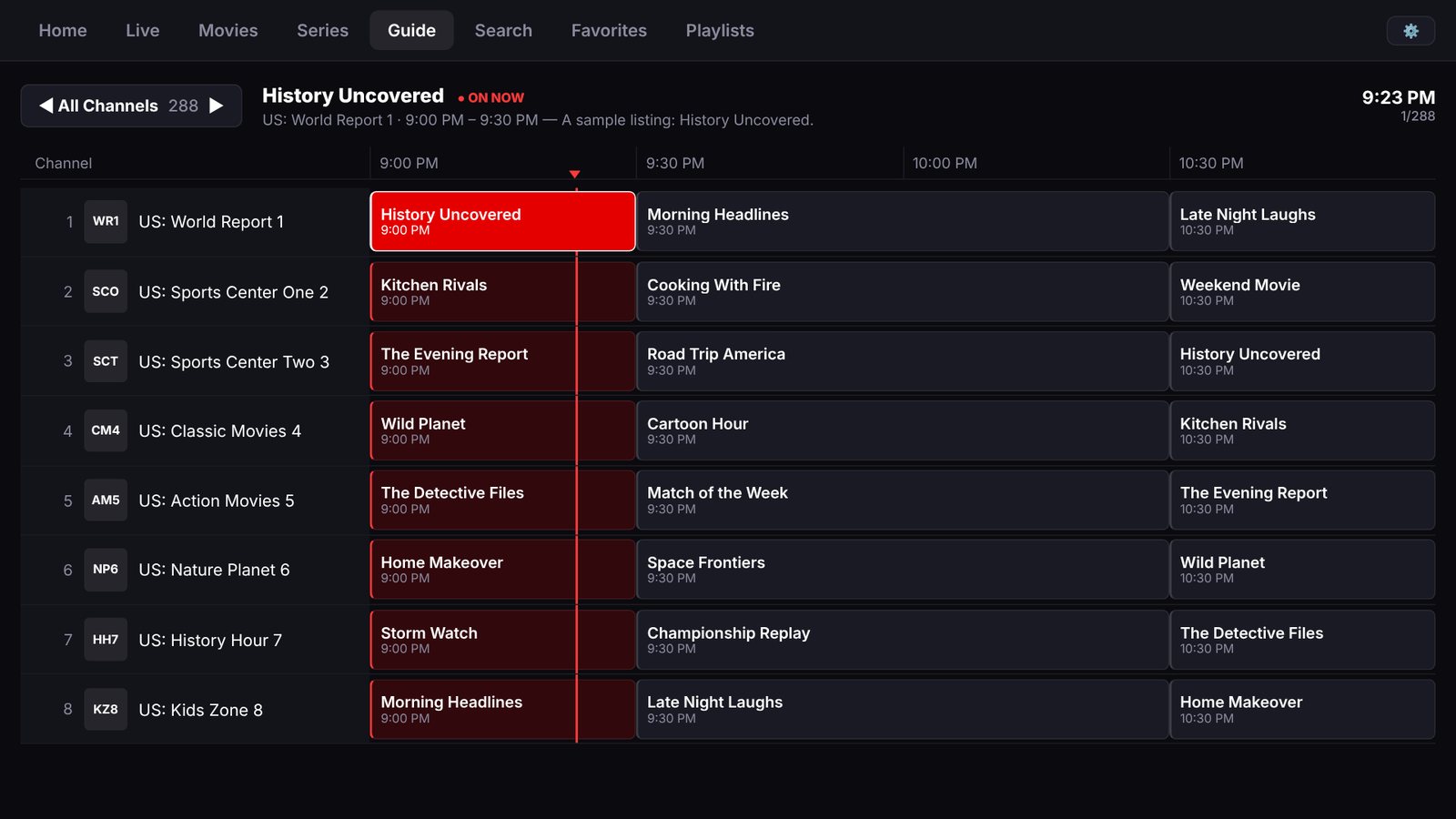Viewport: 1456px width, 819px height.
Task: Select Cooking With Fire program
Action: click(903, 291)
